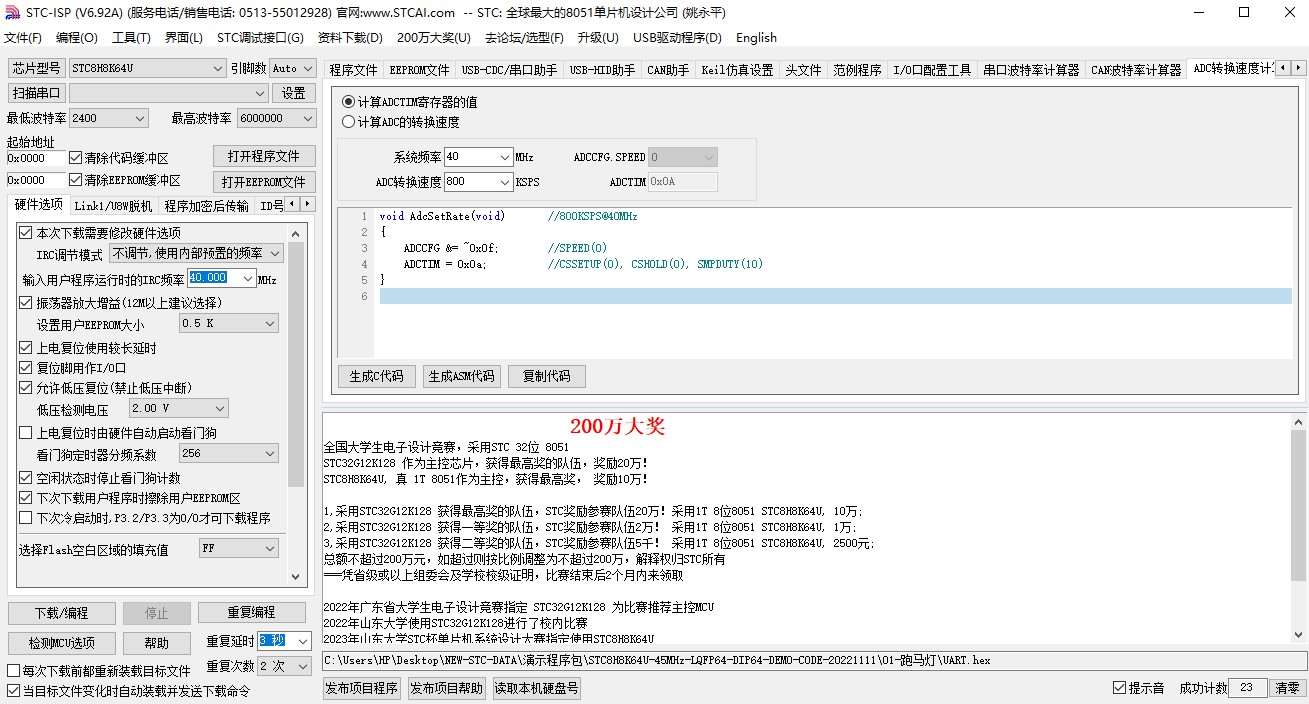This screenshot has width=1309, height=704.
Task: Switch to the 串口波特率计算器 tab
Action: 1031,70
